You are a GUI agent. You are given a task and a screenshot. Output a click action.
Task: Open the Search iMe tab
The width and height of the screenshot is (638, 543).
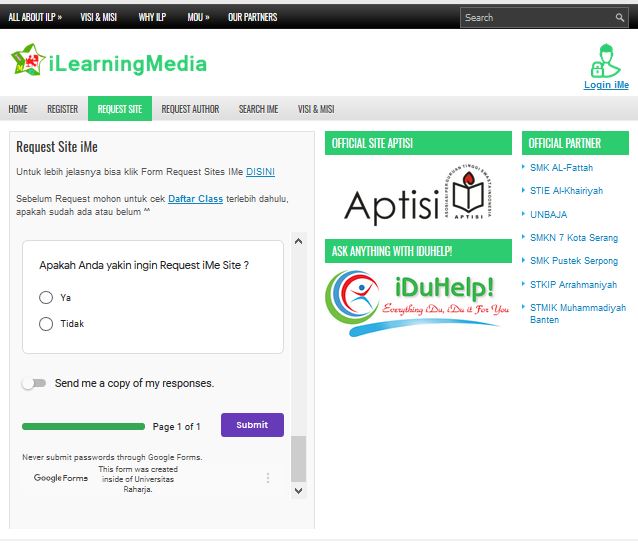tap(258, 109)
